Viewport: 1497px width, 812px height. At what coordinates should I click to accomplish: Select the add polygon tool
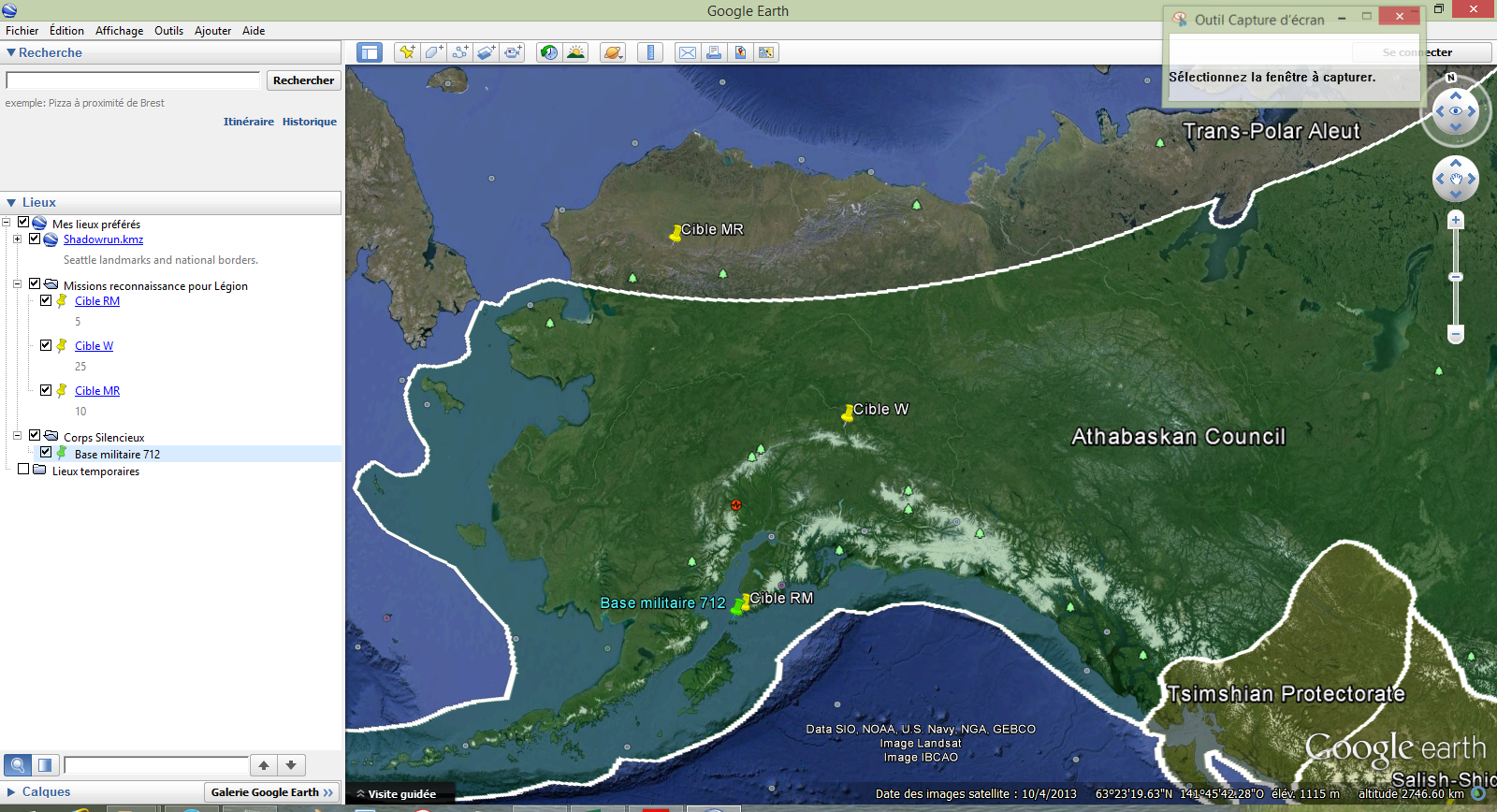pyautogui.click(x=433, y=52)
